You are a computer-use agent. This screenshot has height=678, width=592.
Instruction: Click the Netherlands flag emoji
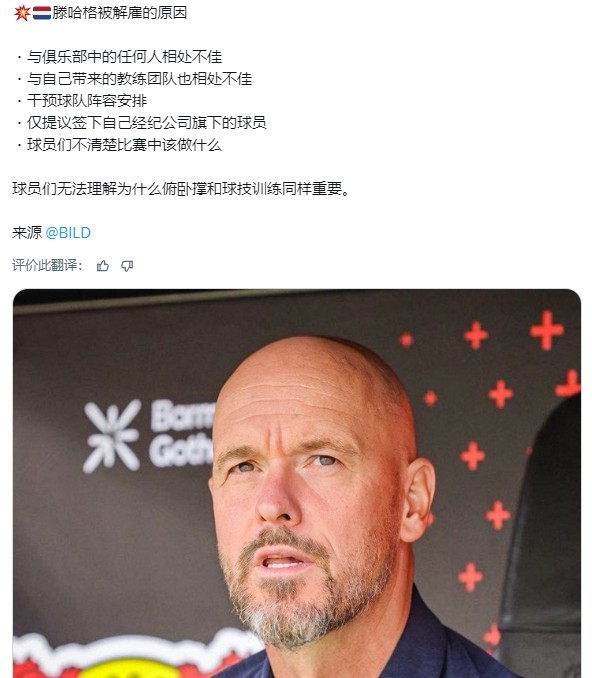(x=42, y=13)
